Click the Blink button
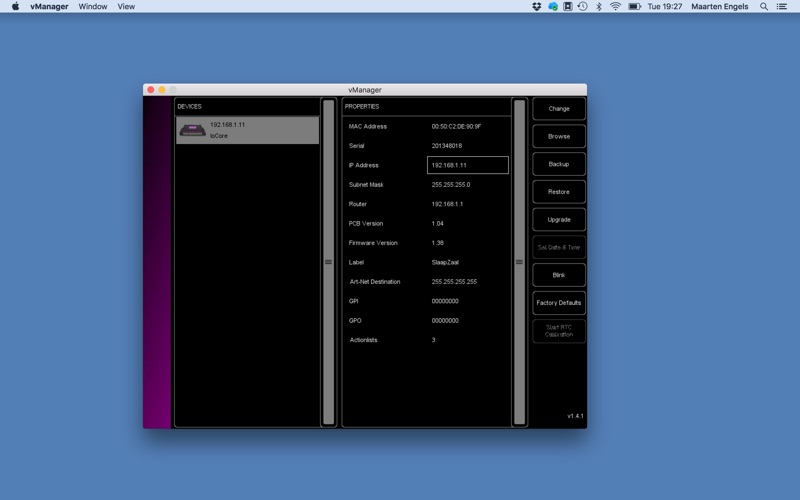This screenshot has width=800, height=500. [x=559, y=275]
